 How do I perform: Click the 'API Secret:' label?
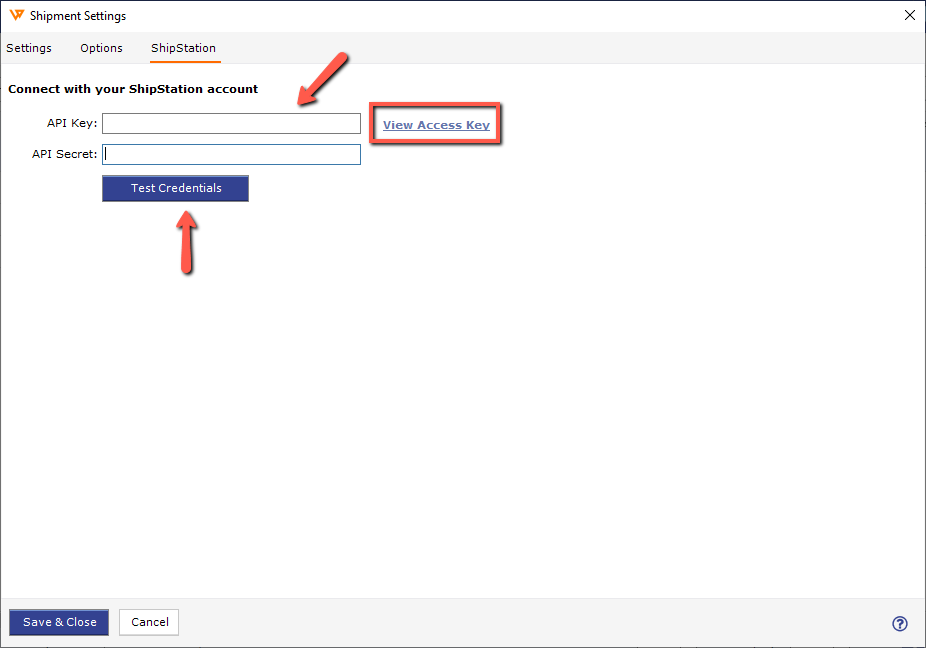[64, 154]
